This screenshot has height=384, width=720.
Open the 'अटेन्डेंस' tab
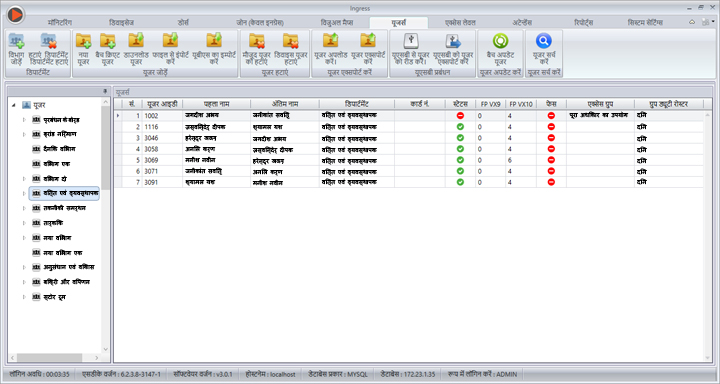[522, 23]
